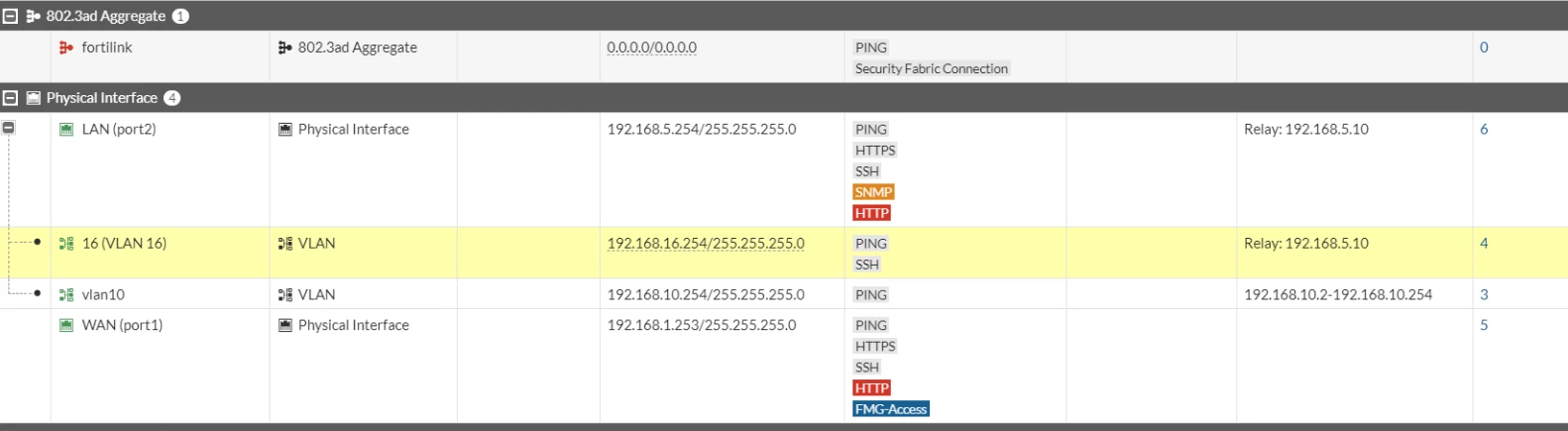
Task: Click the fortilink aggregate interface icon
Action: (x=66, y=48)
